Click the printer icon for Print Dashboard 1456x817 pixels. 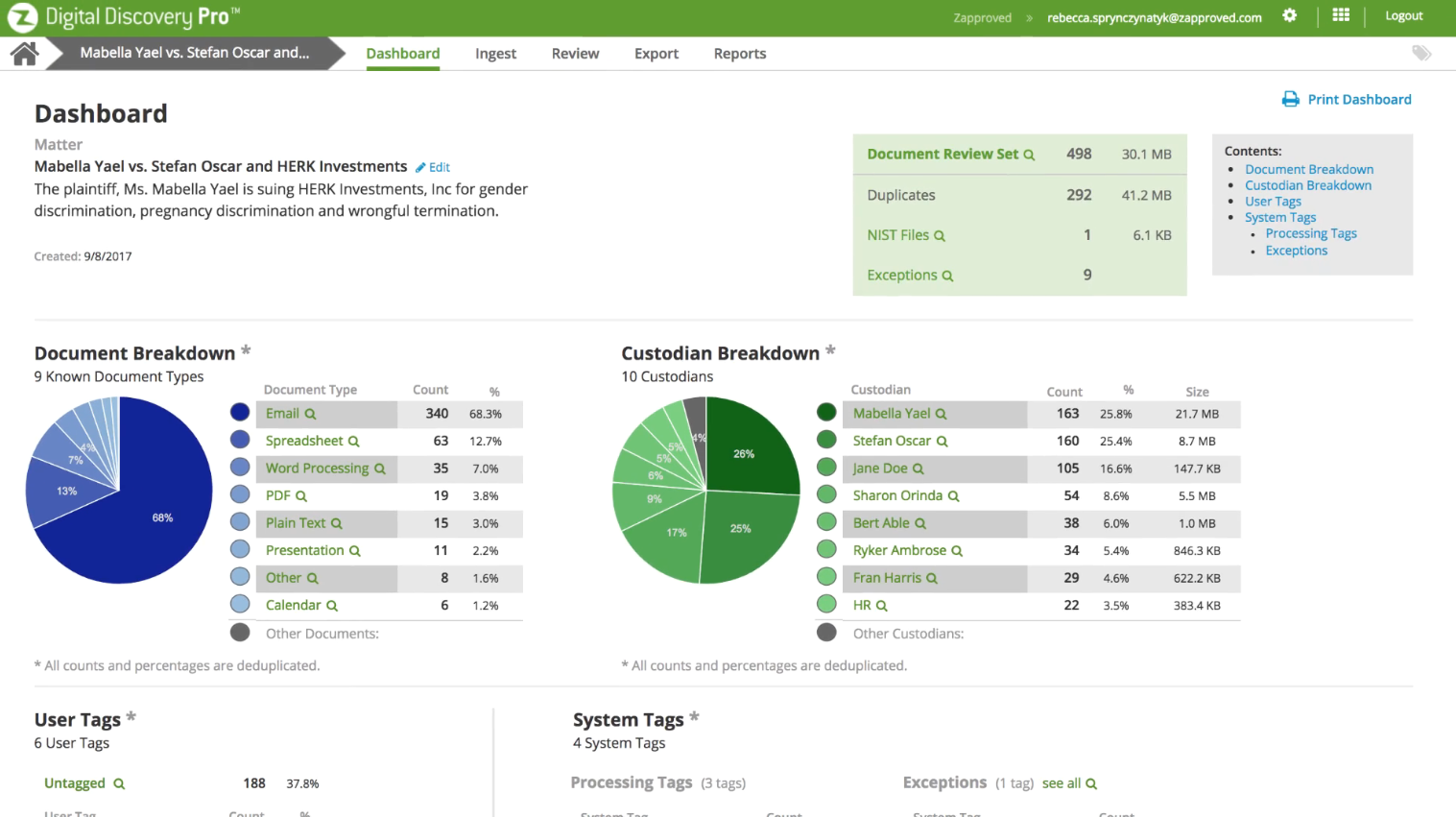click(1291, 100)
